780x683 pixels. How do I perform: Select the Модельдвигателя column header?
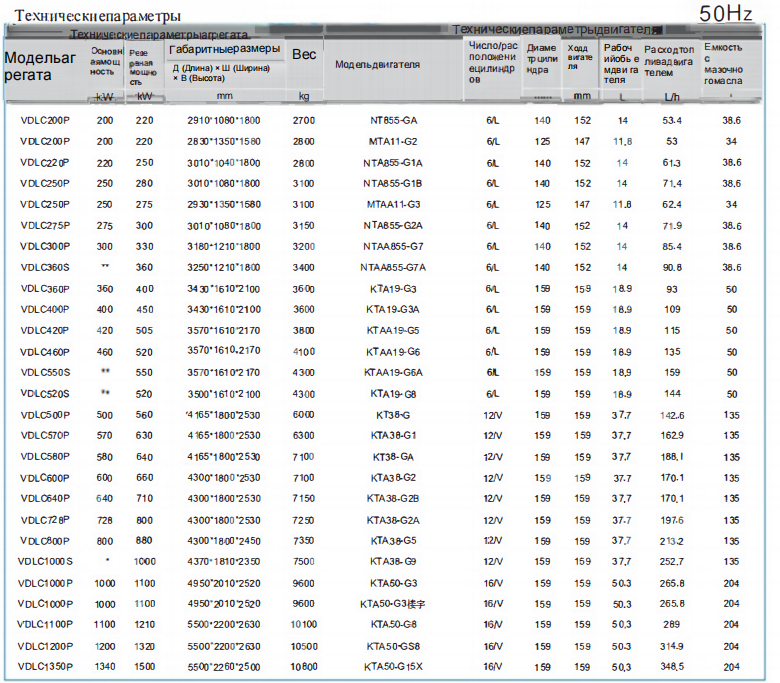tap(377, 65)
